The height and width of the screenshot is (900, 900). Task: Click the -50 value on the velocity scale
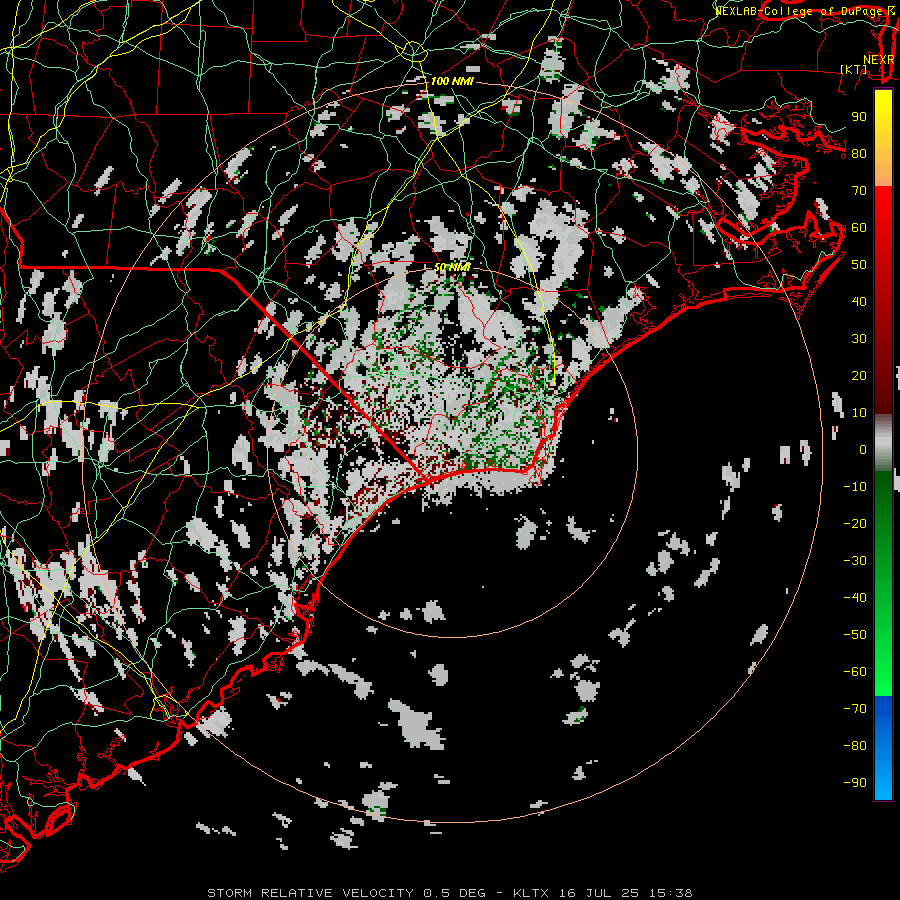click(855, 634)
